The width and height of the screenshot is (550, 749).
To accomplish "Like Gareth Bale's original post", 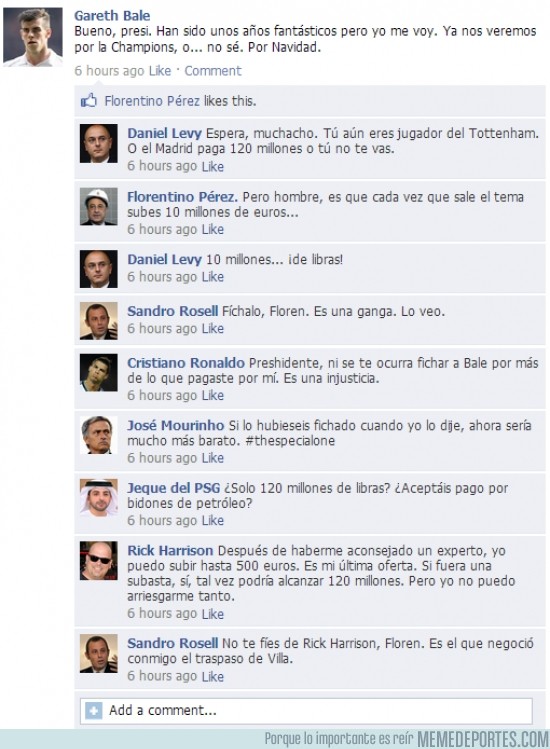I will [160, 71].
